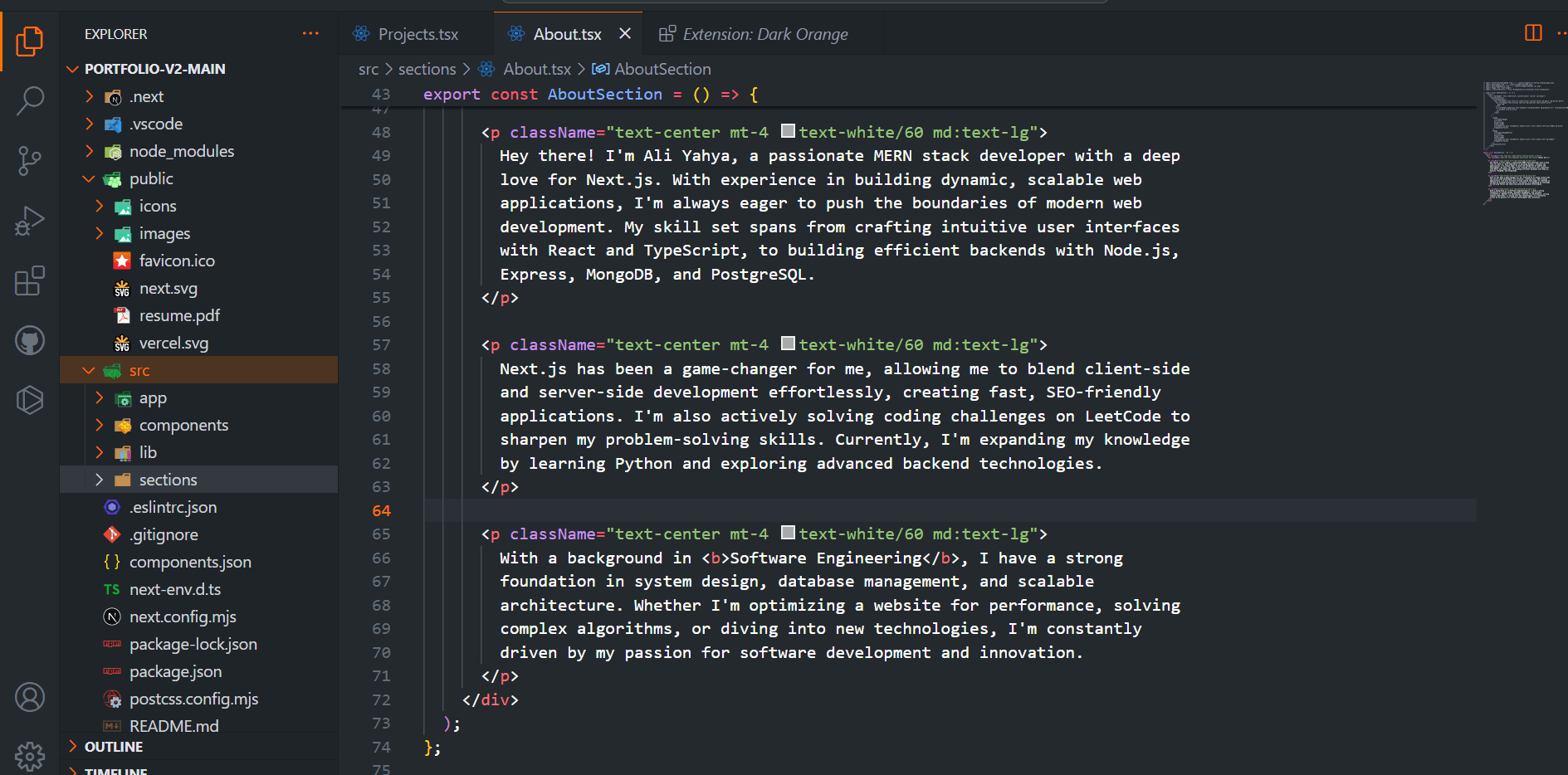Click the color swatch on line 65

[789, 533]
